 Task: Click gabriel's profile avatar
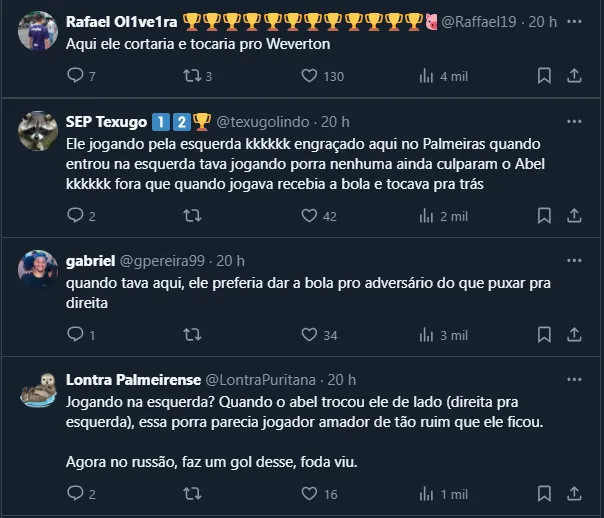(38, 269)
